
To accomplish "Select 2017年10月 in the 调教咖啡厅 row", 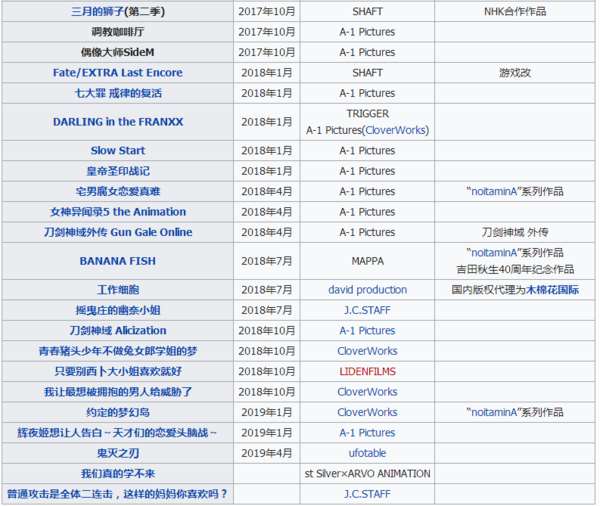I will tap(267, 32).
